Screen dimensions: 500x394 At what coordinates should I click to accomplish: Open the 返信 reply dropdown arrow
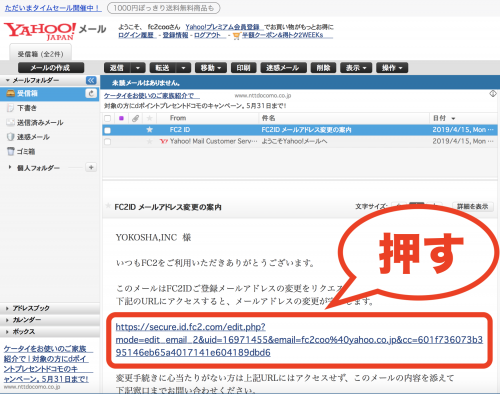click(x=138, y=68)
